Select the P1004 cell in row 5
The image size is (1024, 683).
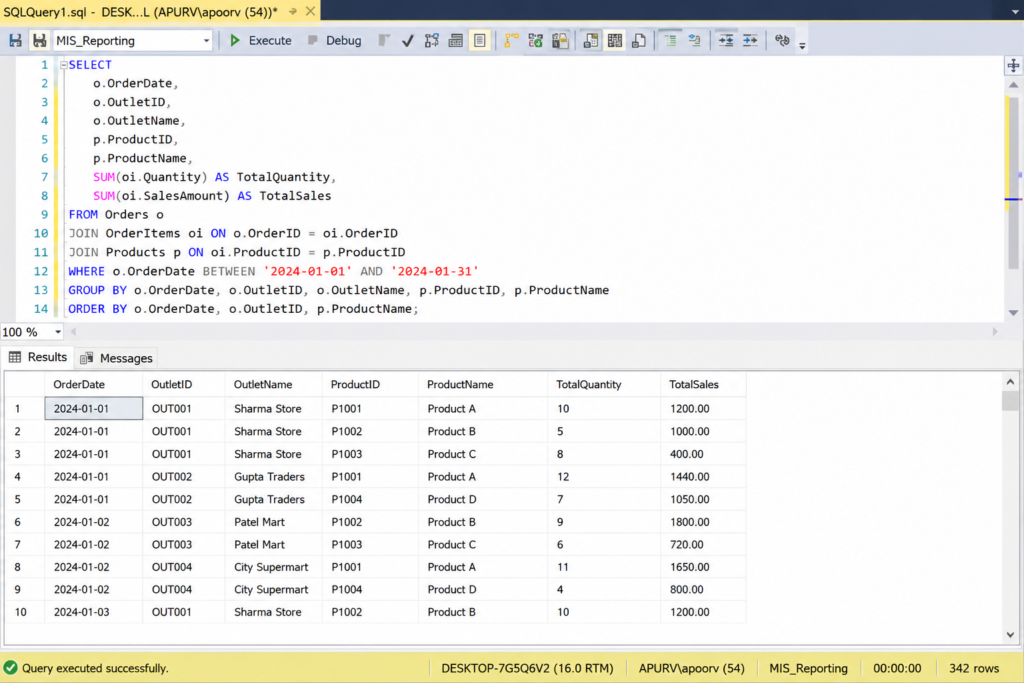[x=370, y=499]
